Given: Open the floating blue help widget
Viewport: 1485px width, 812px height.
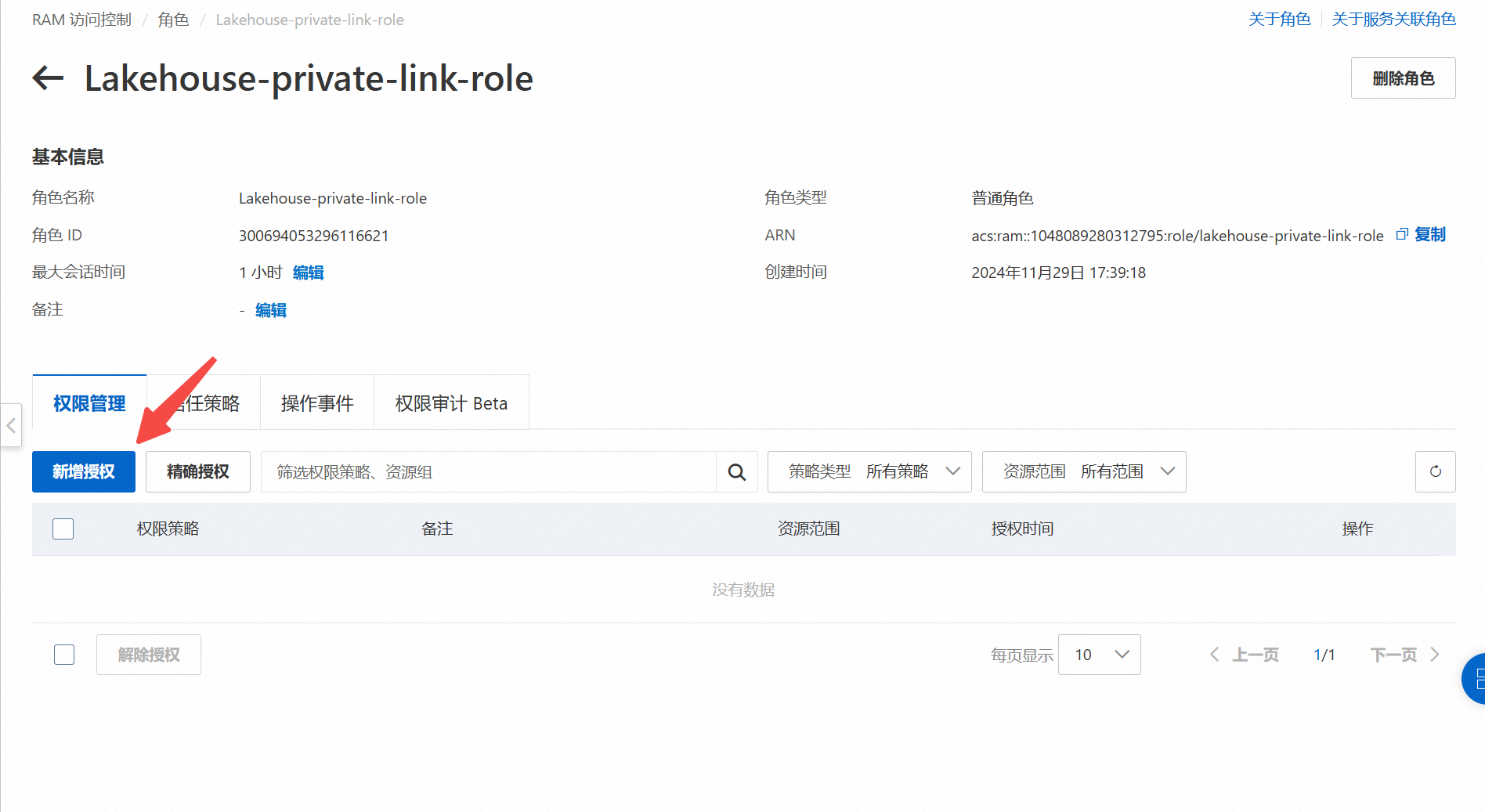Looking at the screenshot, I should pos(1475,678).
